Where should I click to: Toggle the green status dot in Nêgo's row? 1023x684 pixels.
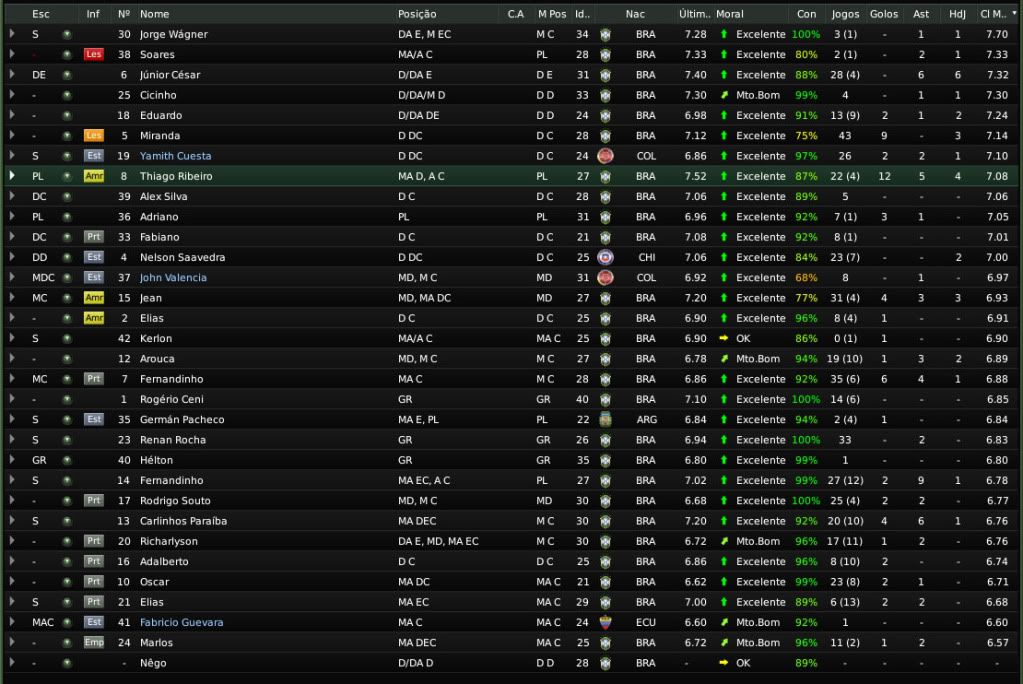(x=67, y=663)
